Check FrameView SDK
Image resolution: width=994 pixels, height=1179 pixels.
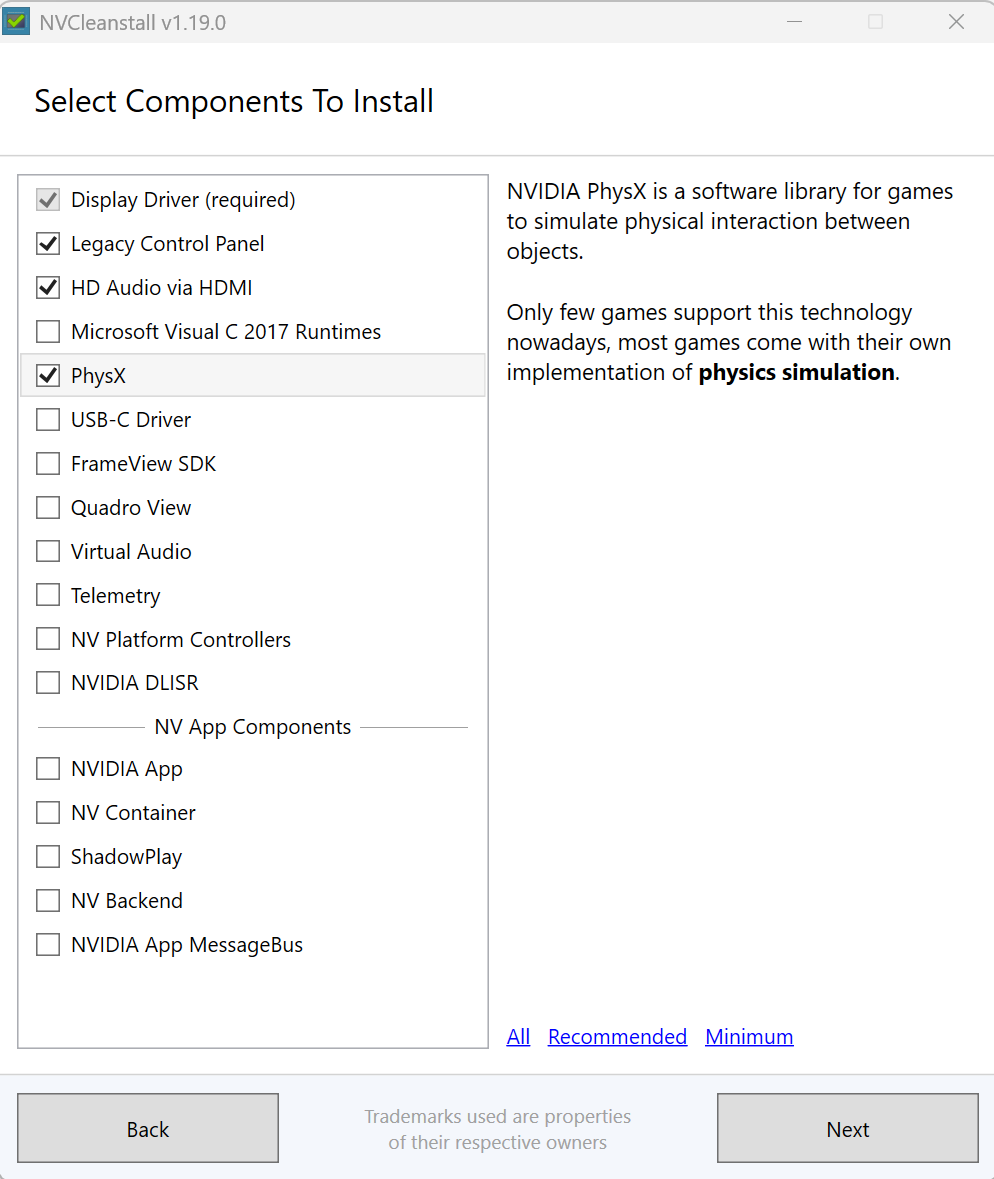click(x=47, y=463)
